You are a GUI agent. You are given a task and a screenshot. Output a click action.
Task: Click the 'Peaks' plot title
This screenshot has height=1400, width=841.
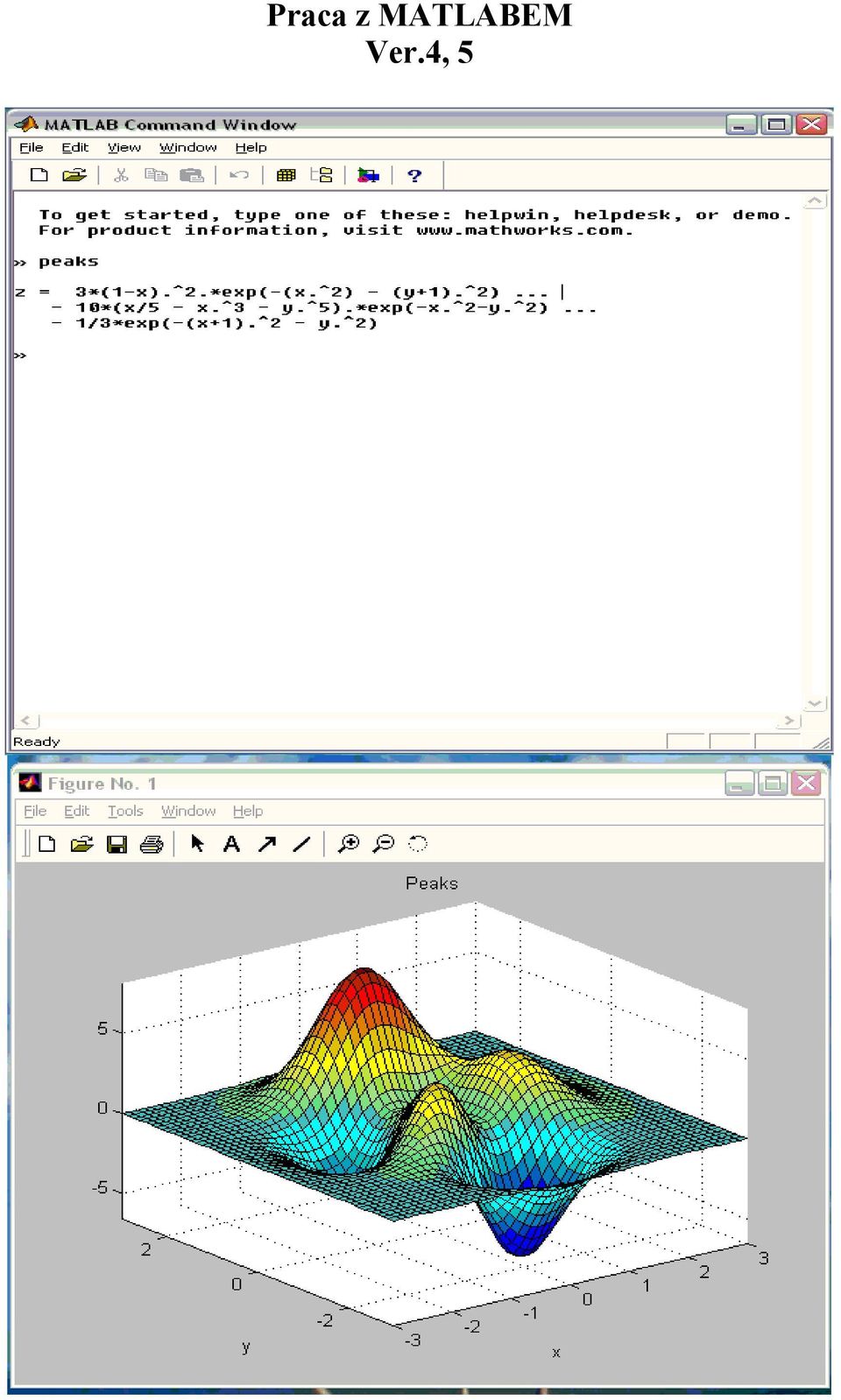[x=431, y=883]
